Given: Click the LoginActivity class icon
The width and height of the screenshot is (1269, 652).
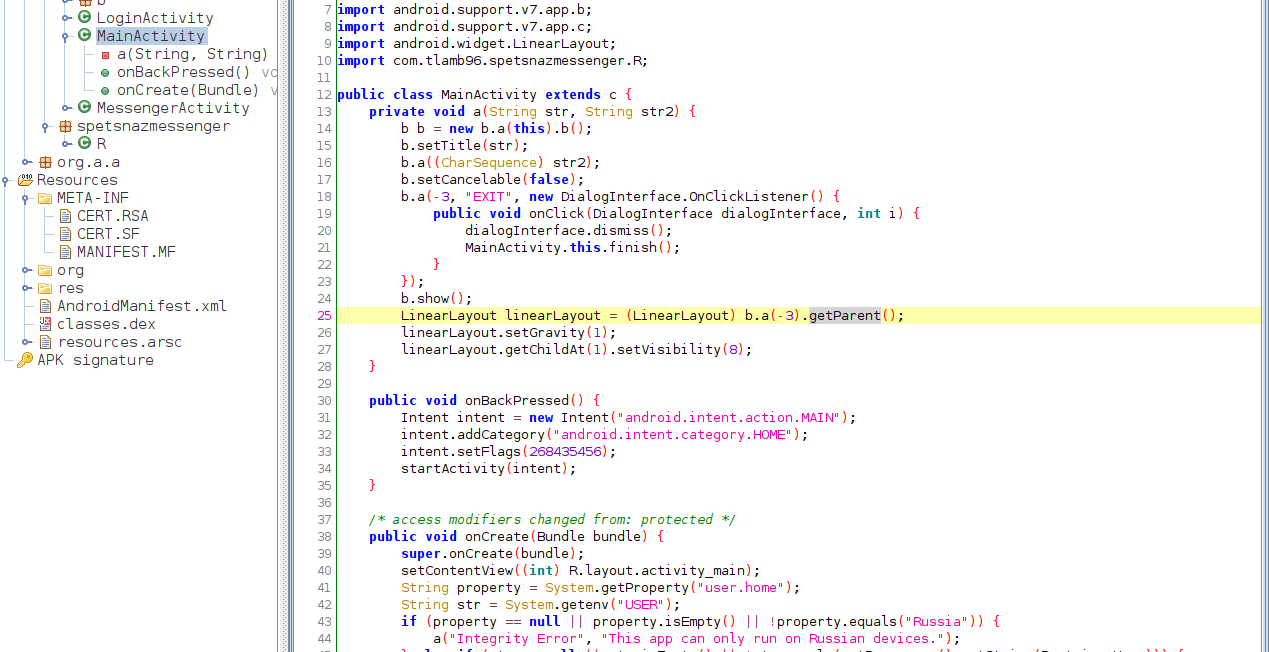Looking at the screenshot, I should 85,18.
